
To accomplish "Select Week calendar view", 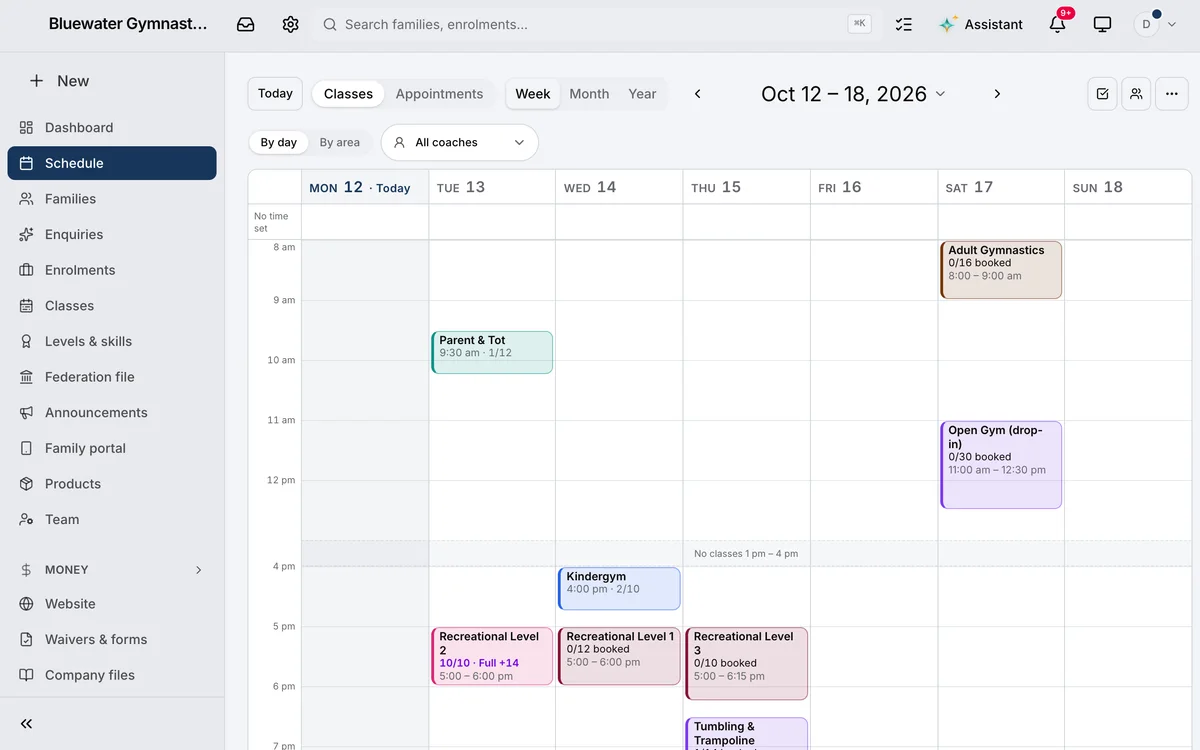I will point(533,94).
